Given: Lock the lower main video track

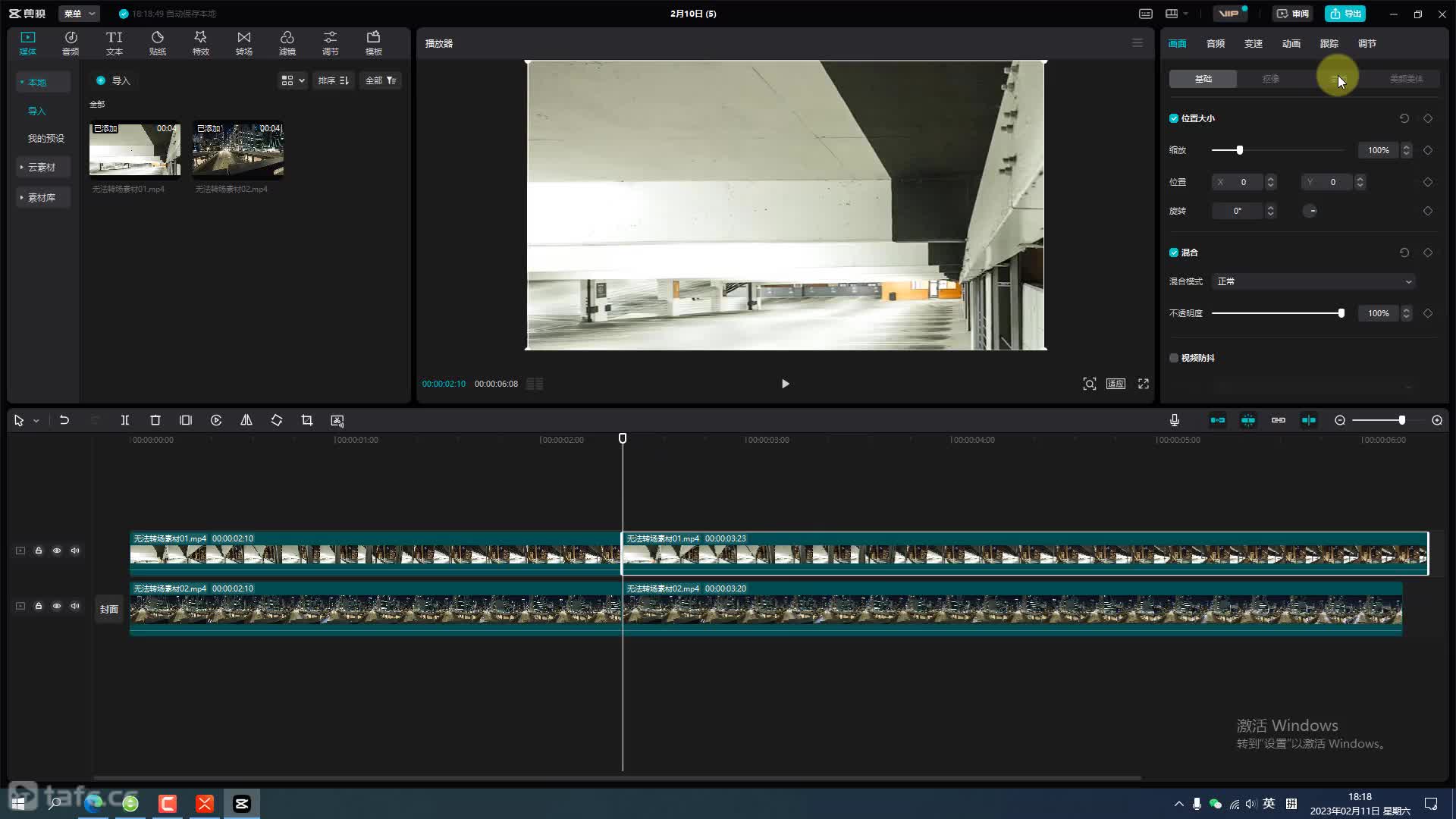Looking at the screenshot, I should (39, 606).
